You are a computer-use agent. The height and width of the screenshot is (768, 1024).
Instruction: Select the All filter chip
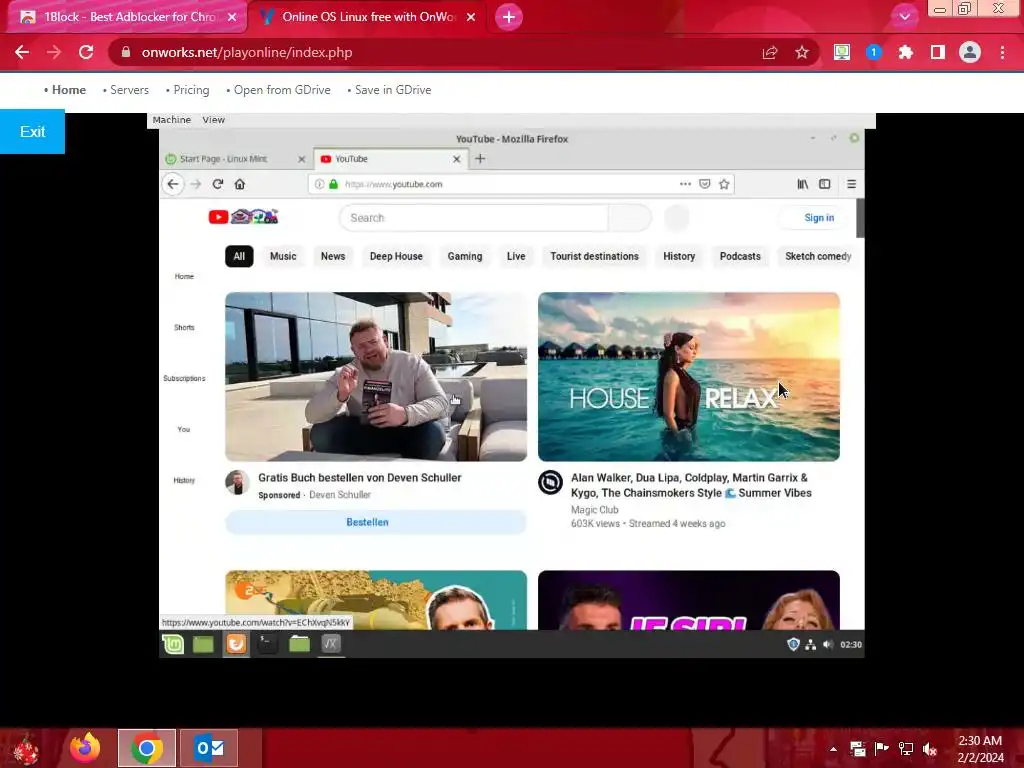click(239, 257)
